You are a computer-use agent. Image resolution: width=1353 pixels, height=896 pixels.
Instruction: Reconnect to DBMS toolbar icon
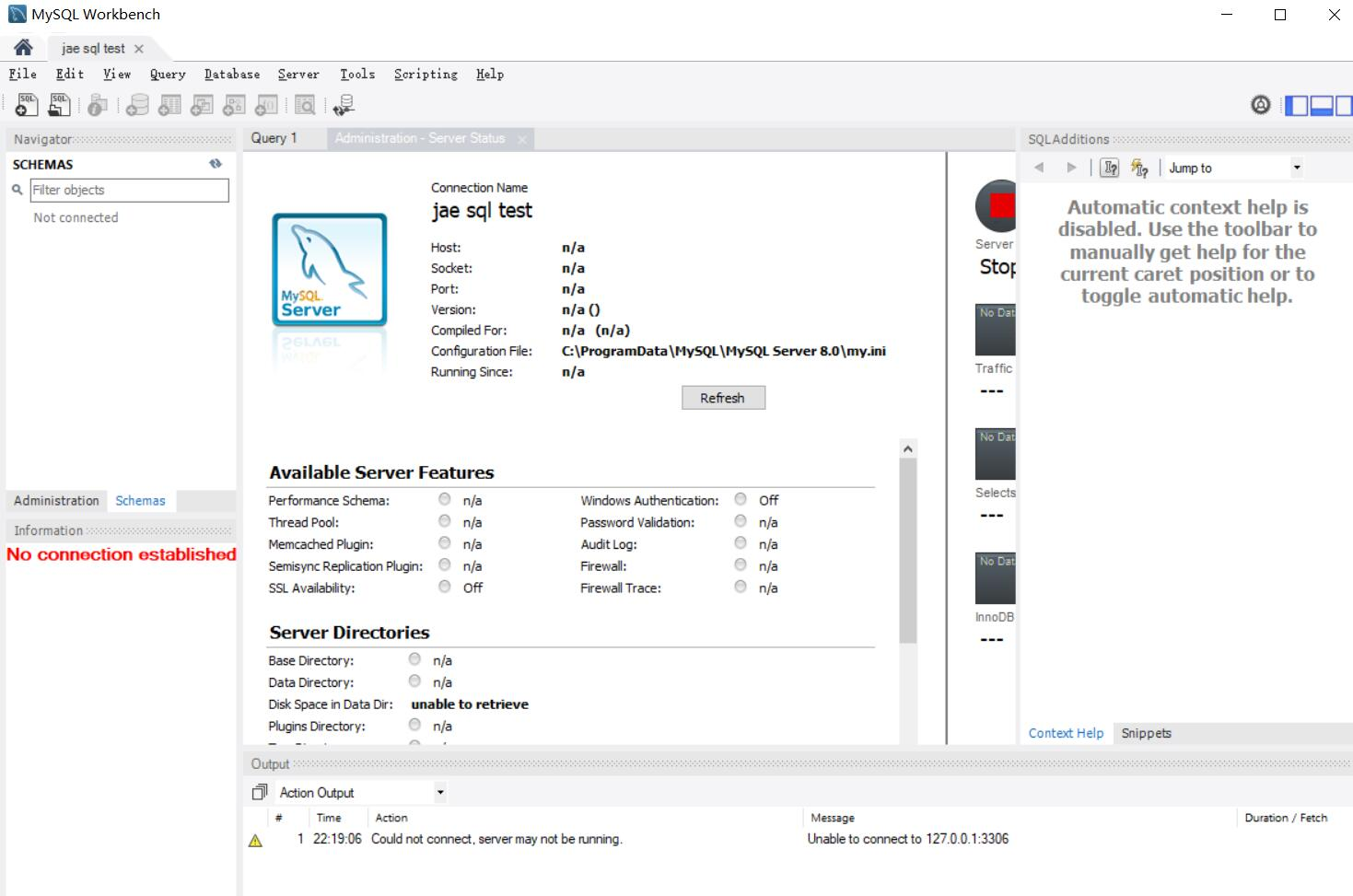(344, 105)
